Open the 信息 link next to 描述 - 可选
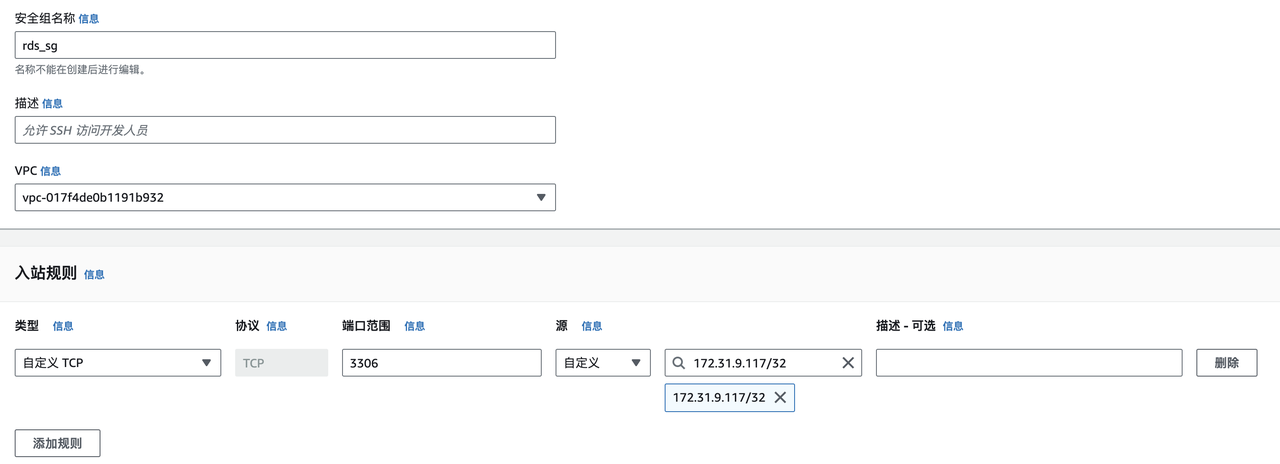1280x464 pixels. pos(953,326)
